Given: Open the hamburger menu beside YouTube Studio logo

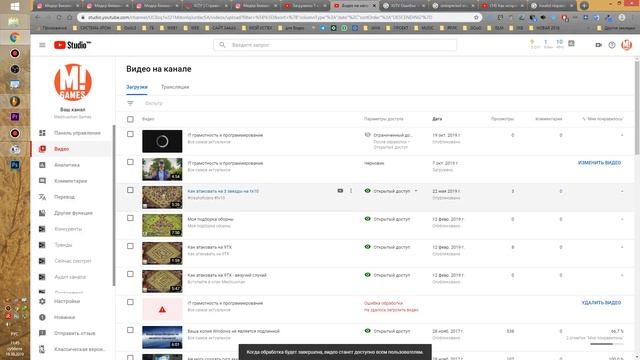Looking at the screenshot, I should pyautogui.click(x=42, y=45).
